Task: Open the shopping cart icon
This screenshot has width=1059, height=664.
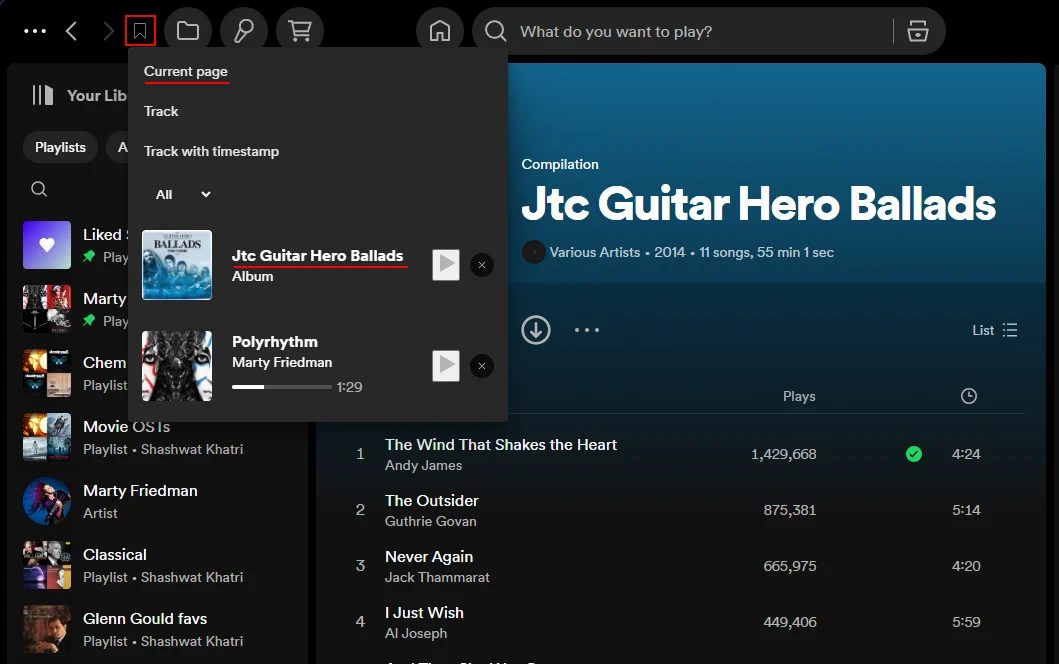Action: coord(299,31)
